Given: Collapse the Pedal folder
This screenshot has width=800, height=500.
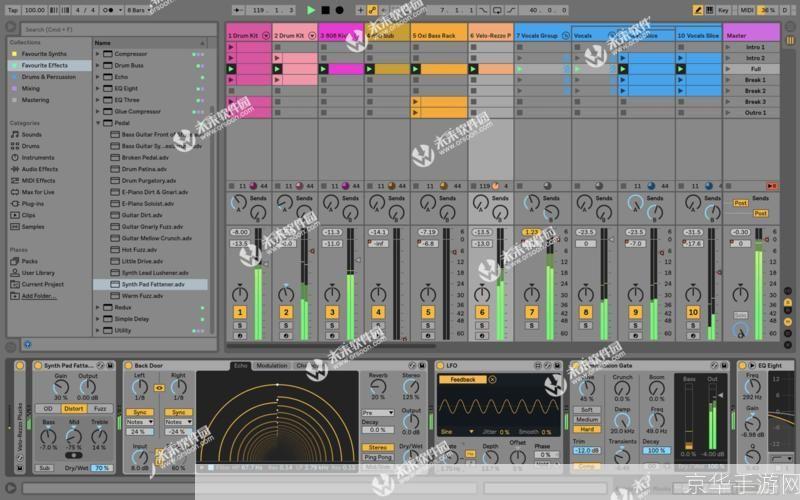Looking at the screenshot, I should (x=97, y=123).
